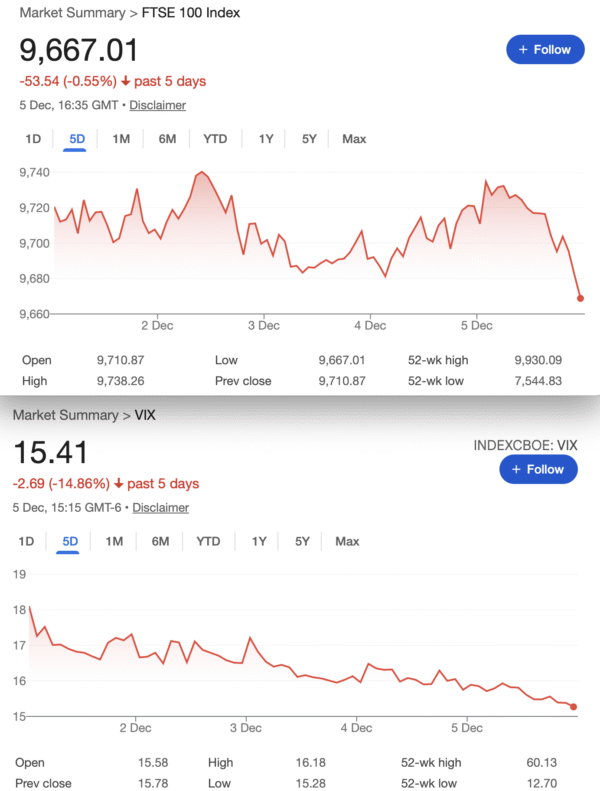
Task: Open FTSE 100 Disclaimer link
Action: pos(158,105)
